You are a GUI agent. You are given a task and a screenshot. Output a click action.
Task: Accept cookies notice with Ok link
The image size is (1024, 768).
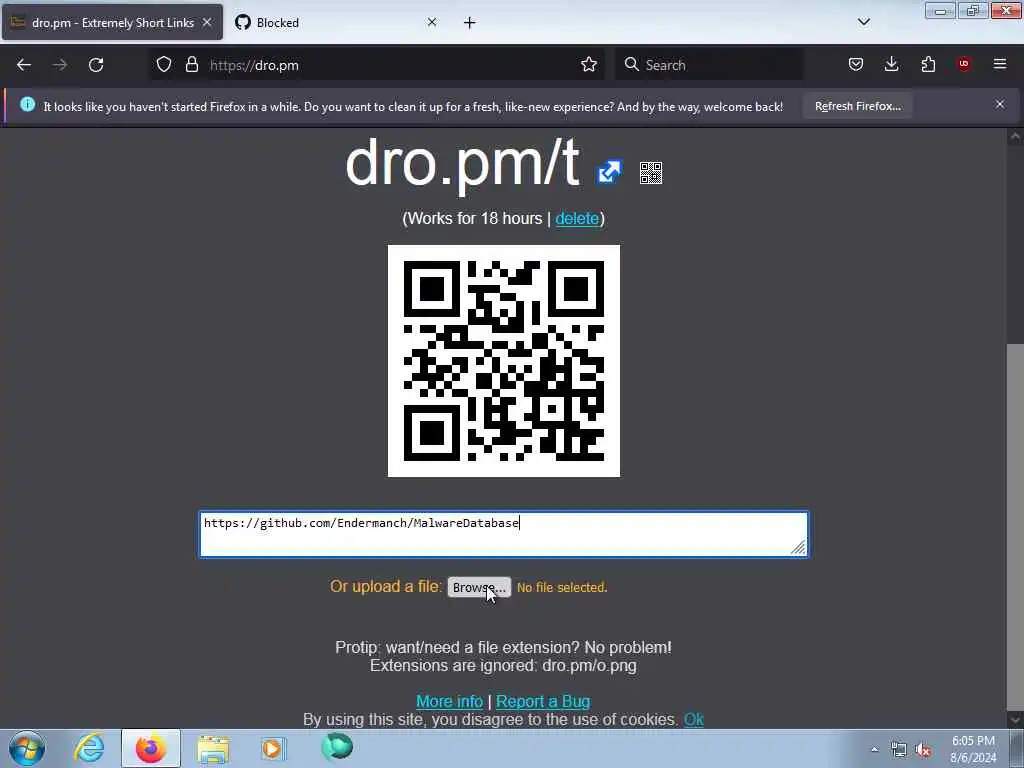click(694, 720)
